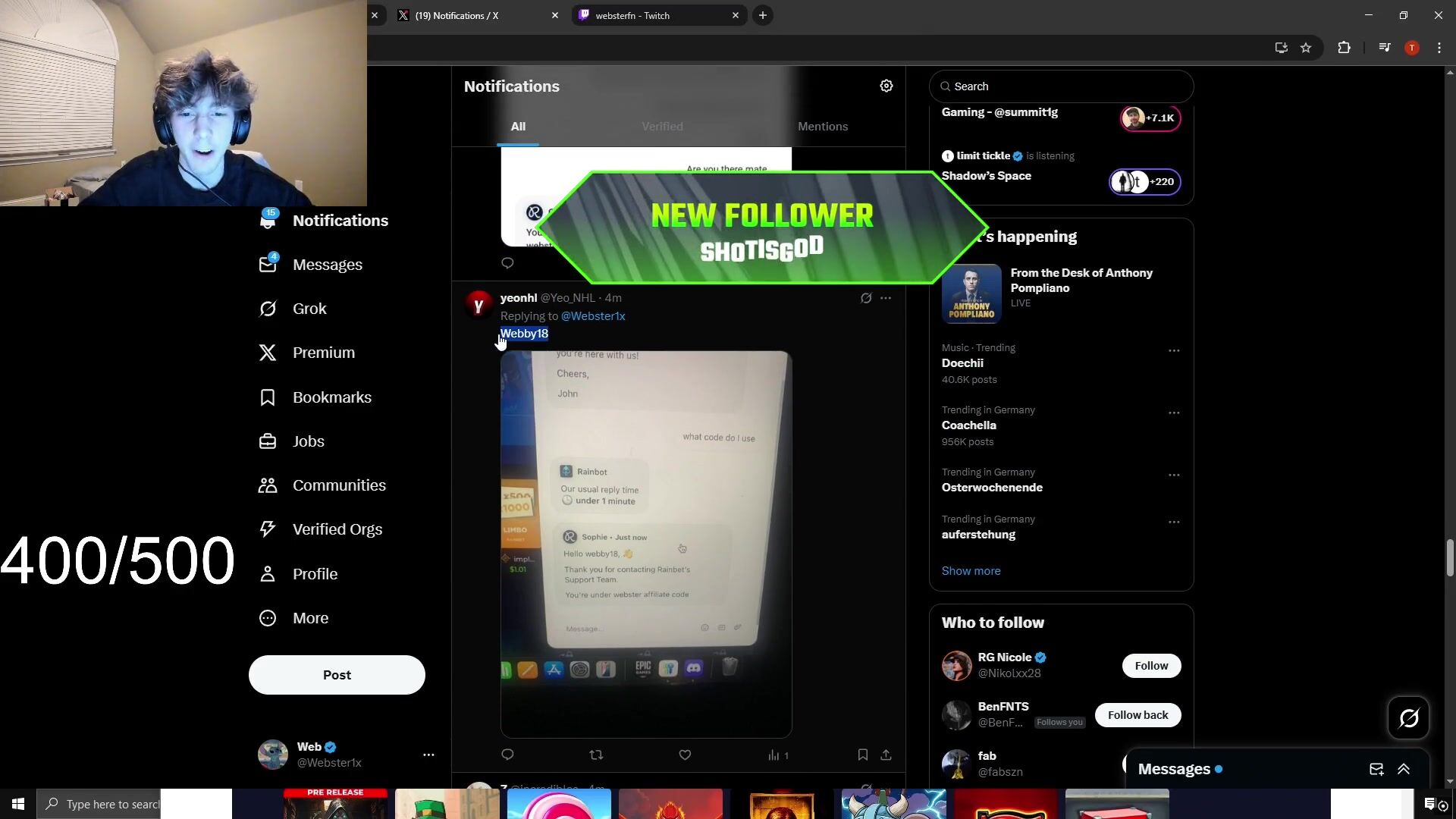Open the Communities page

coord(322,485)
